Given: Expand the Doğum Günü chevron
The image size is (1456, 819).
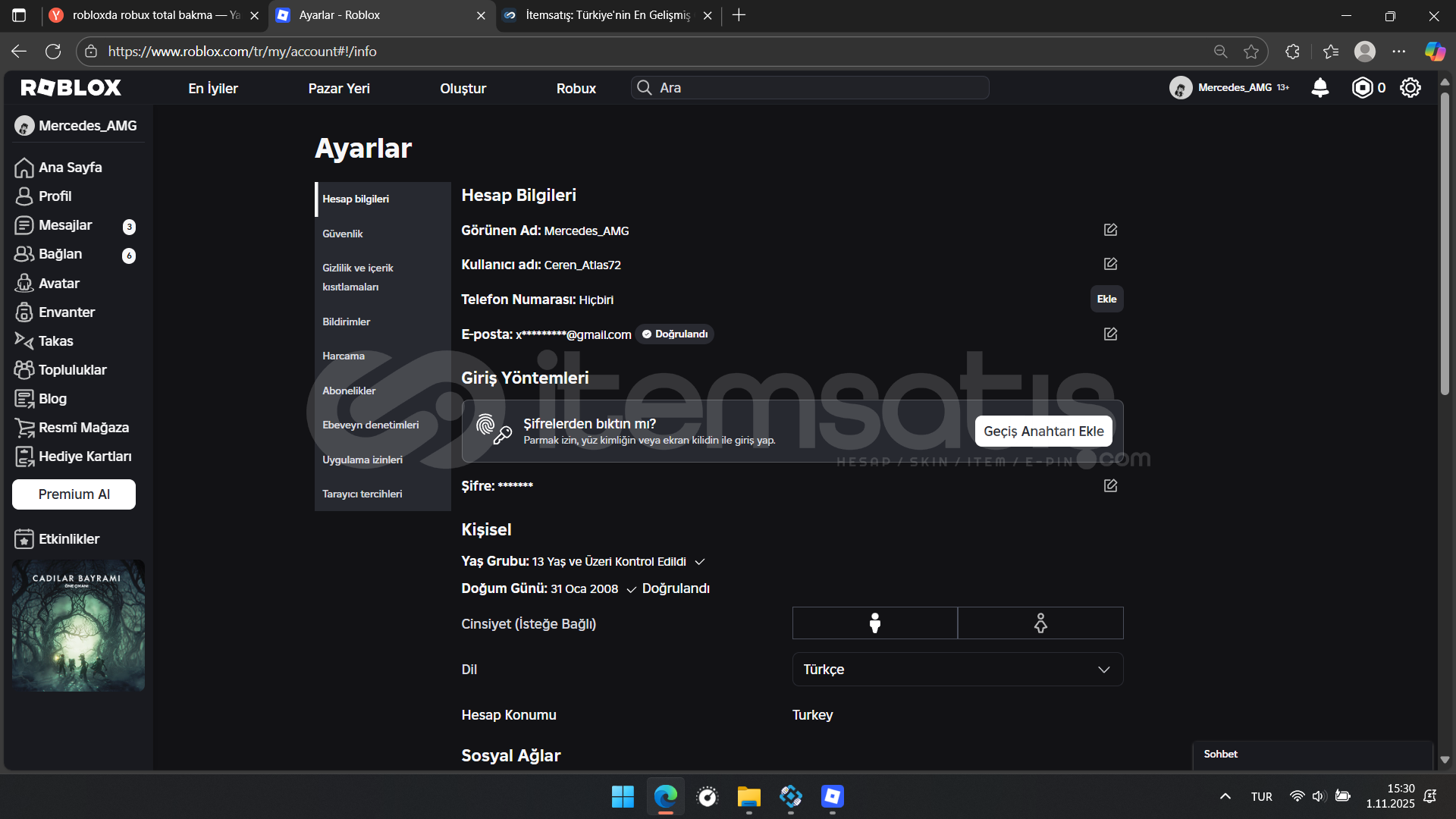Looking at the screenshot, I should [631, 589].
